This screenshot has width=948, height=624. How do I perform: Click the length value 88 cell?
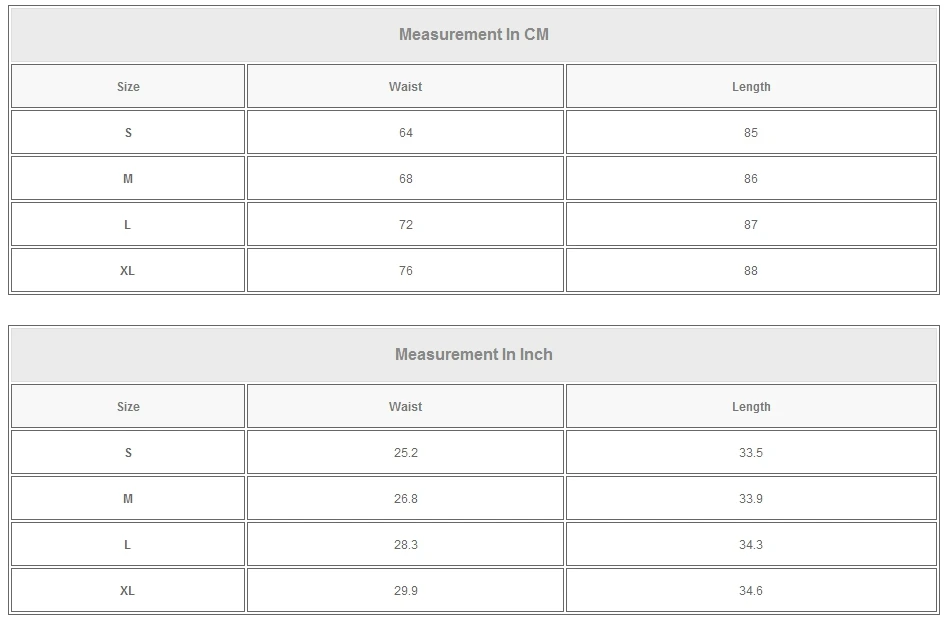coord(751,271)
